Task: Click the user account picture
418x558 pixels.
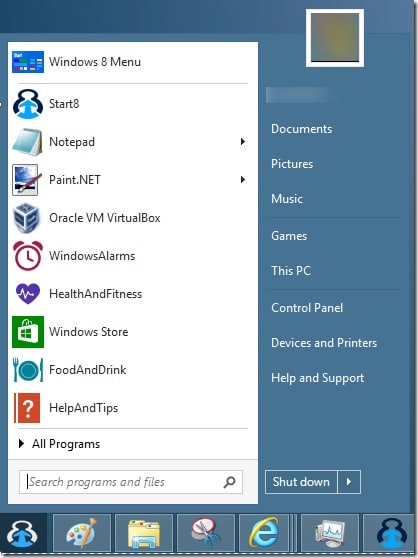Action: (x=335, y=38)
